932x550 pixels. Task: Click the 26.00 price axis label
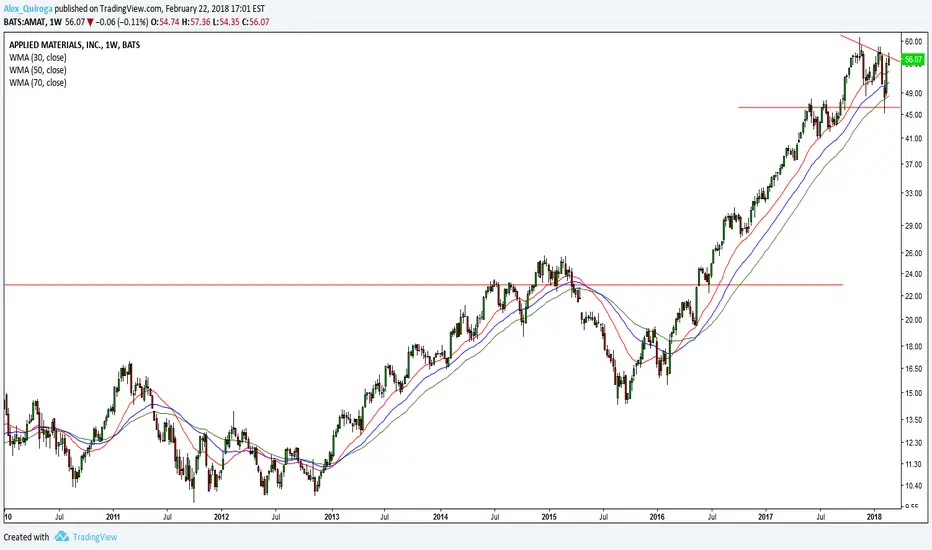tap(912, 253)
